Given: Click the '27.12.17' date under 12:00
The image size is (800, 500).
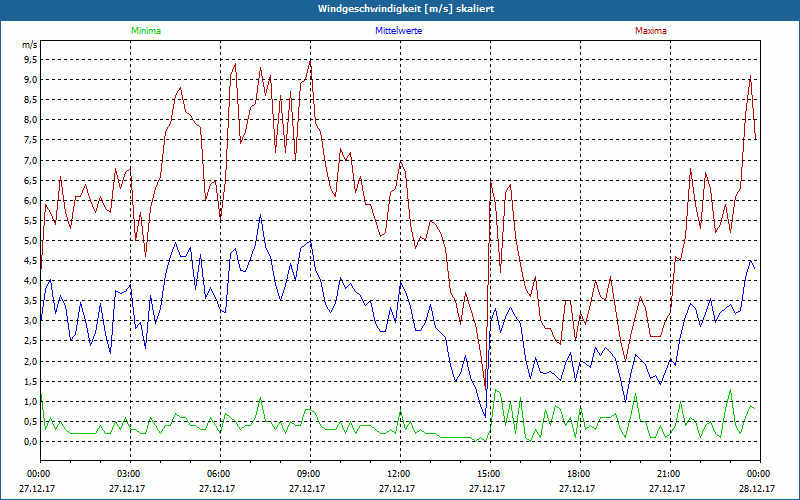Looking at the screenshot, I should 397,488.
